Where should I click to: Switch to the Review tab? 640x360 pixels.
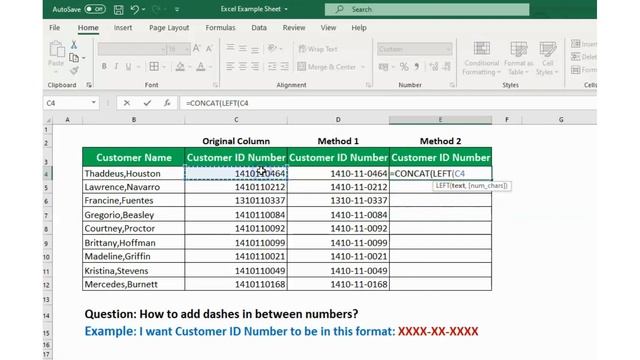tap(294, 28)
